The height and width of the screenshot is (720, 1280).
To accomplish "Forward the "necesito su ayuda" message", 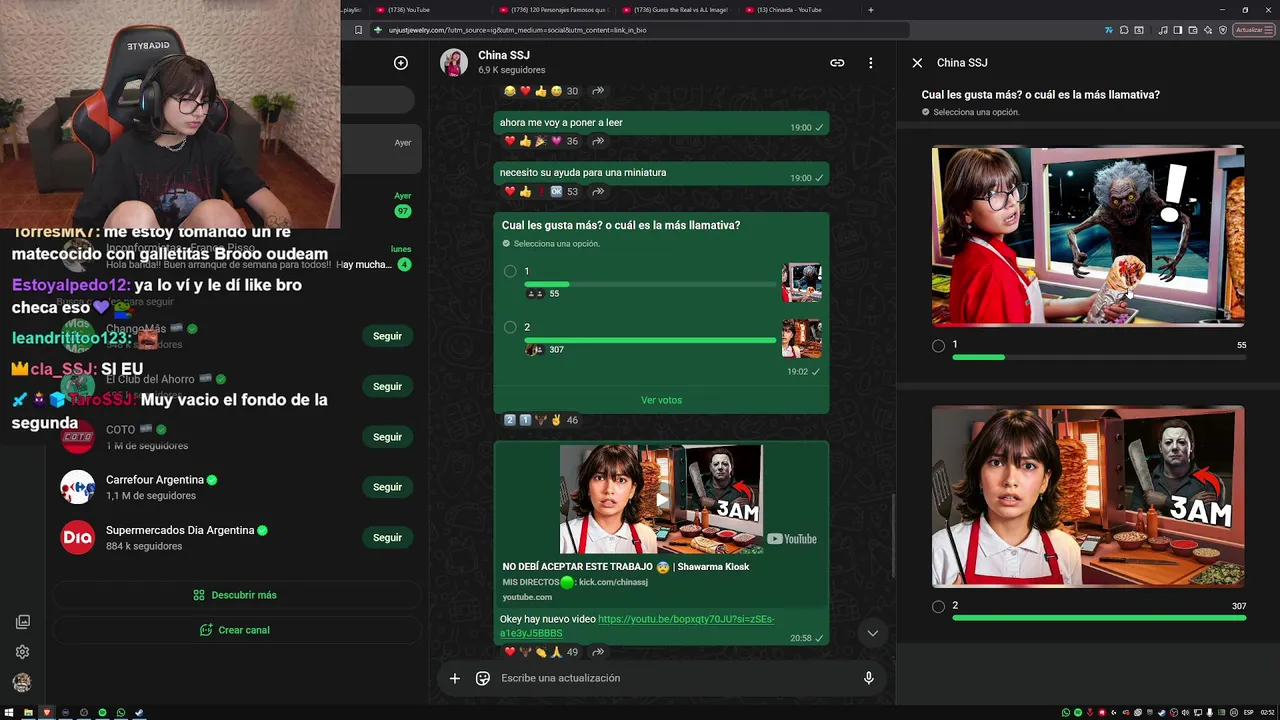I will coord(598,191).
